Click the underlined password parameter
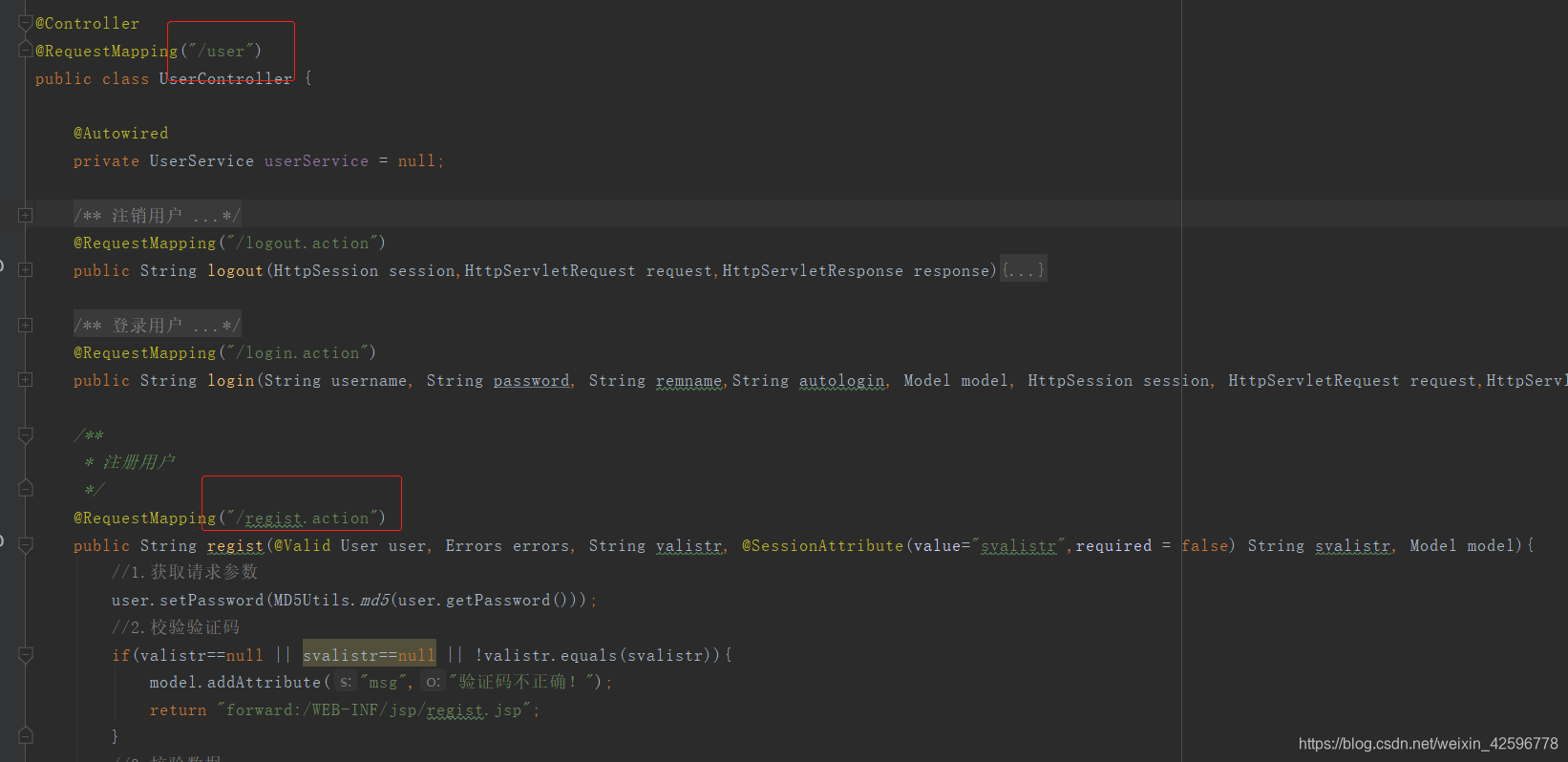The image size is (1568, 762). (531, 380)
